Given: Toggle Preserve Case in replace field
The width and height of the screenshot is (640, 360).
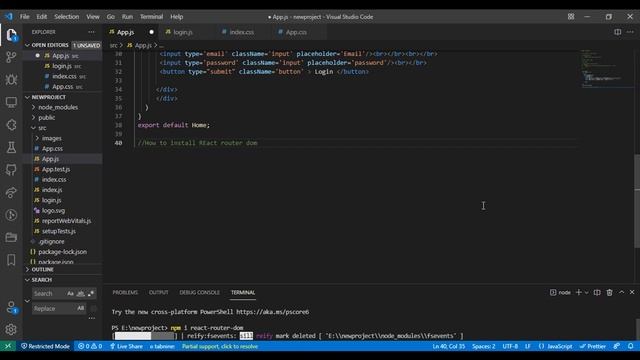Looking at the screenshot, I should 80,308.
